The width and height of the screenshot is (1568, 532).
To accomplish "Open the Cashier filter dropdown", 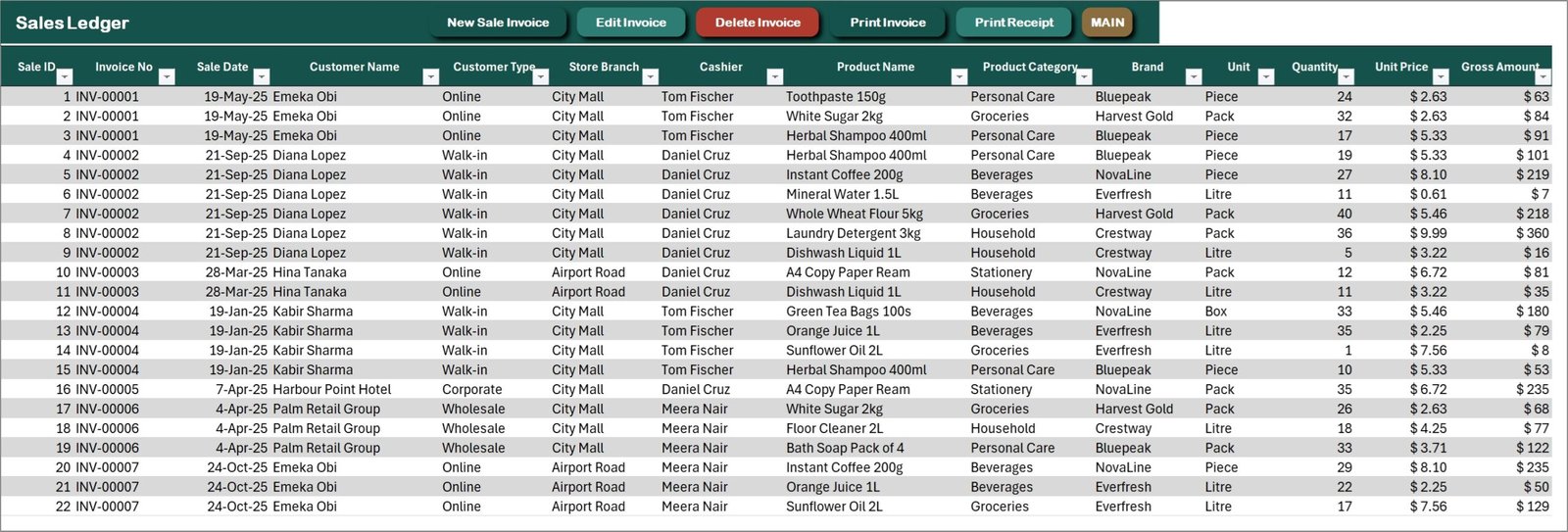I will coord(775,76).
